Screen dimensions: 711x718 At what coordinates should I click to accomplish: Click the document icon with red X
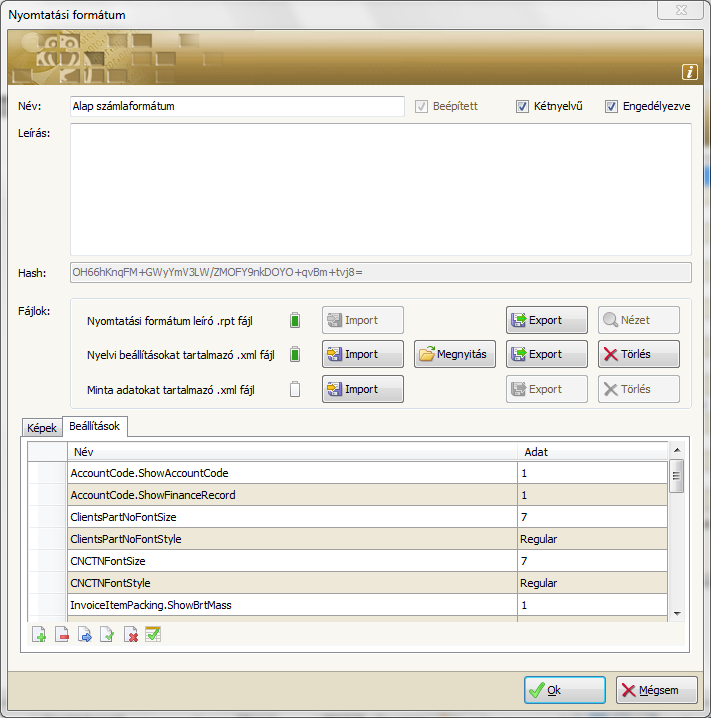click(130, 635)
